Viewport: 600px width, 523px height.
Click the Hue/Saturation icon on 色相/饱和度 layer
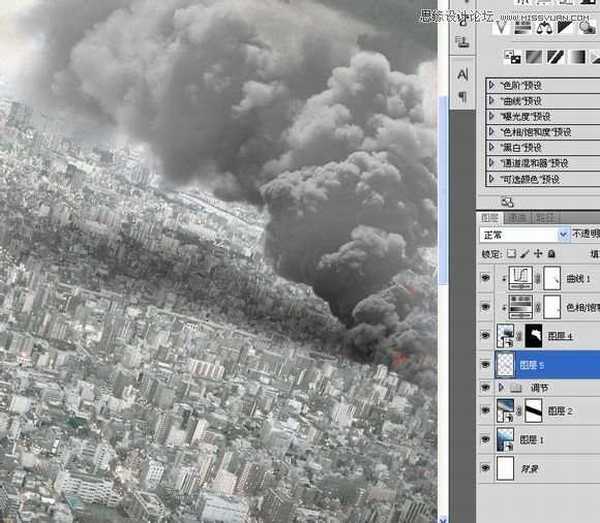click(x=520, y=307)
